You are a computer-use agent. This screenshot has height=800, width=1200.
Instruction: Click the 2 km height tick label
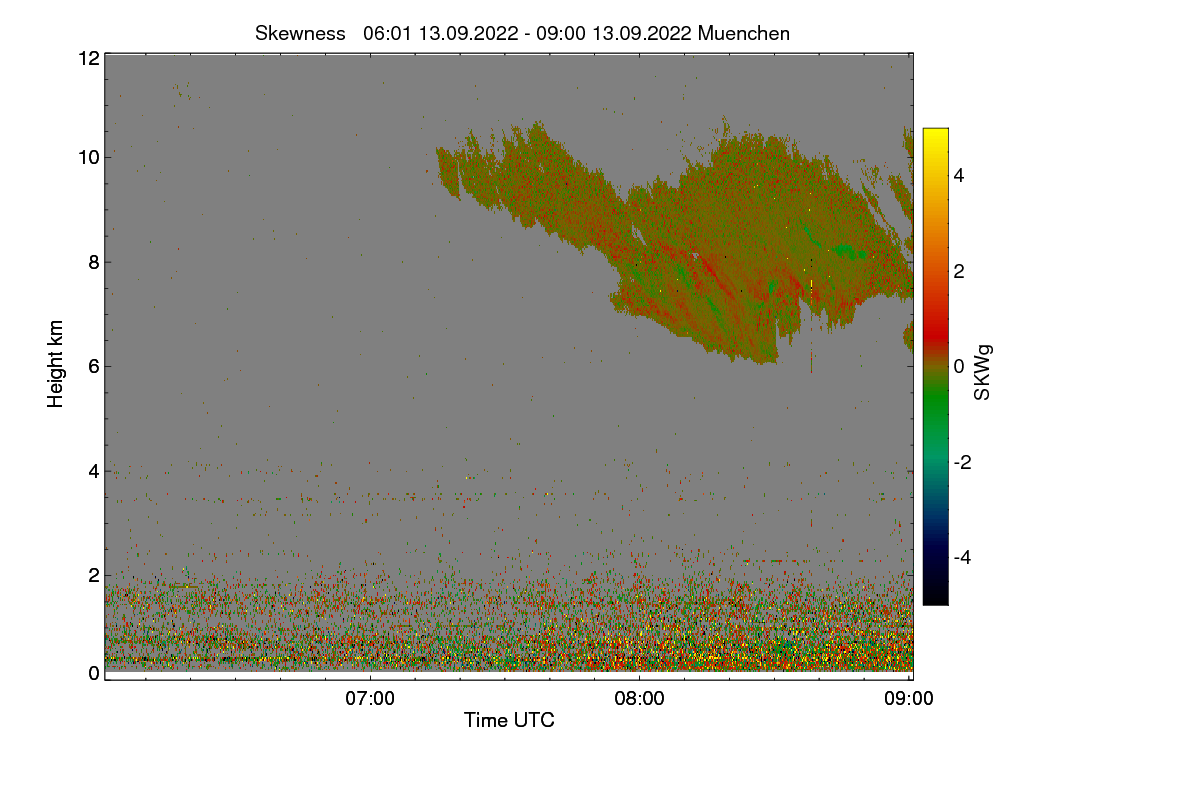pyautogui.click(x=94, y=575)
